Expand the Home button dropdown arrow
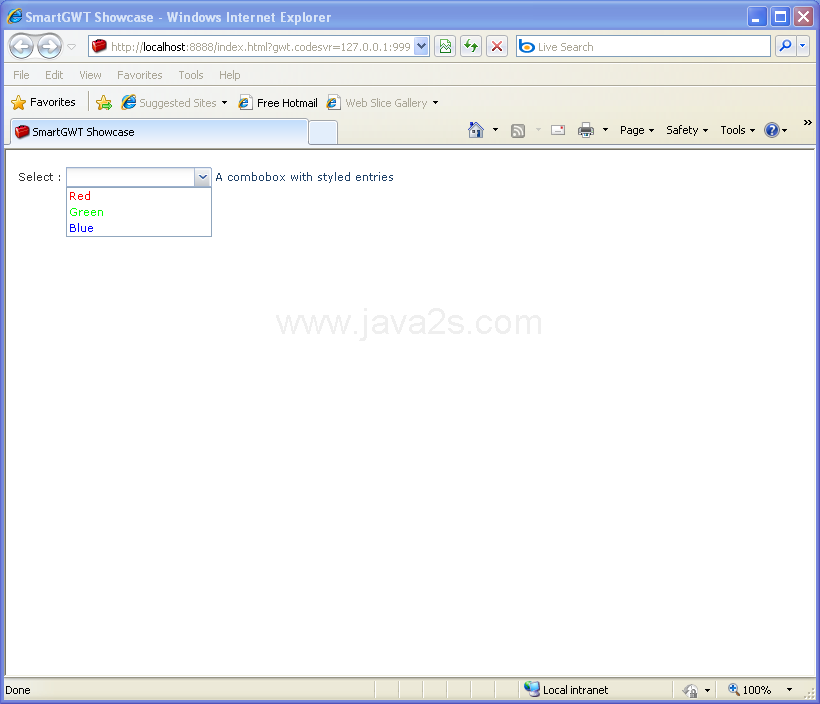The width and height of the screenshot is (820, 704). (495, 130)
